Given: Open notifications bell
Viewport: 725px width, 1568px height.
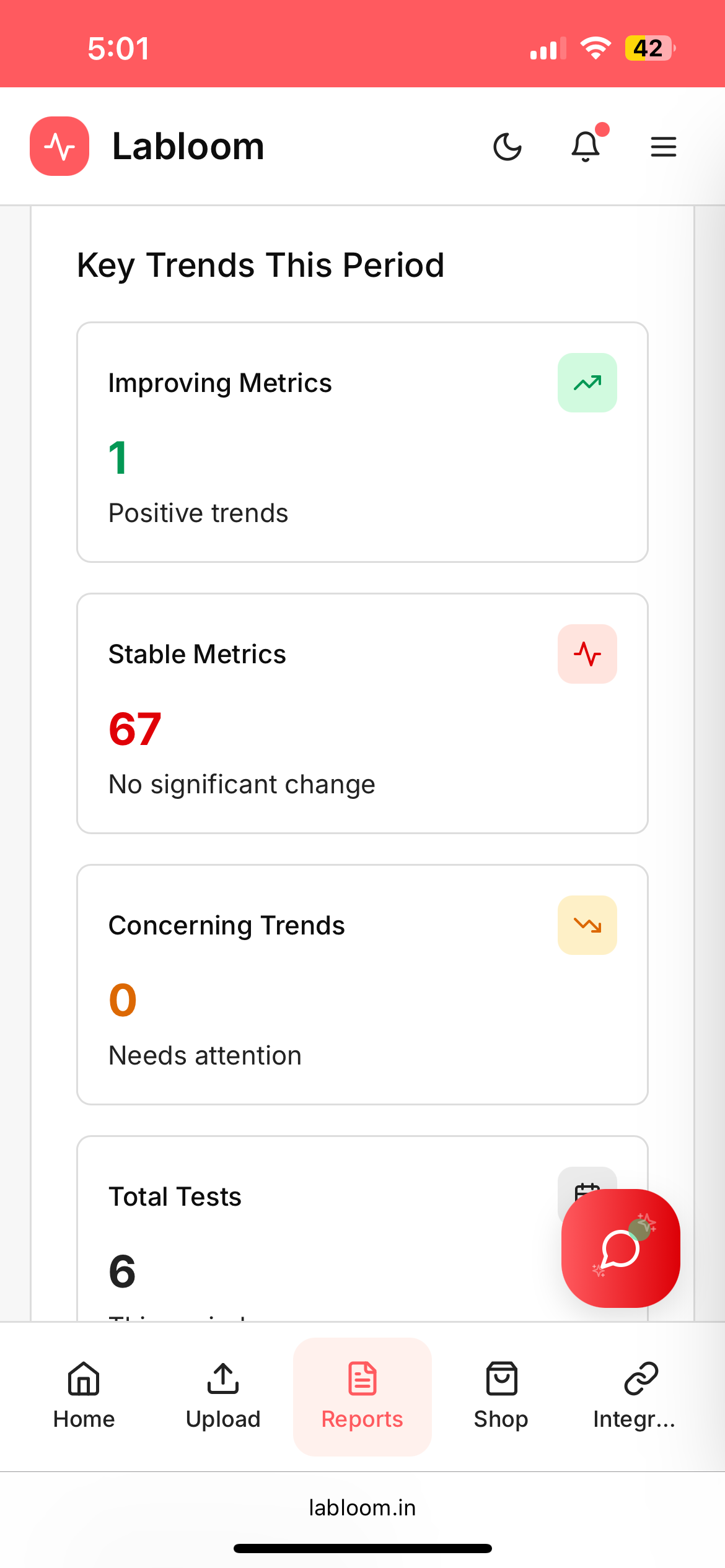Looking at the screenshot, I should click(x=586, y=147).
